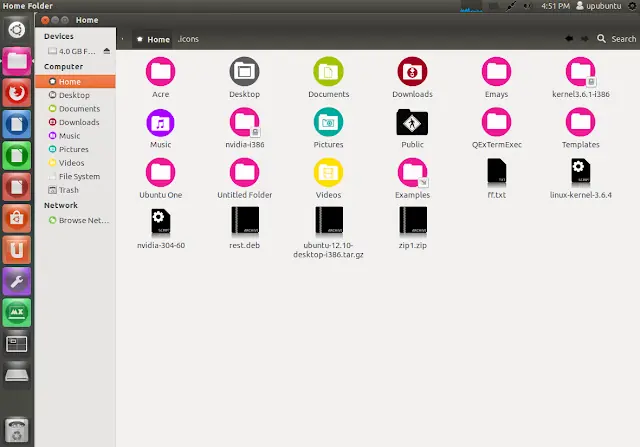The image size is (640, 447).
Task: Select Music in the sidebar
Action: [75, 136]
